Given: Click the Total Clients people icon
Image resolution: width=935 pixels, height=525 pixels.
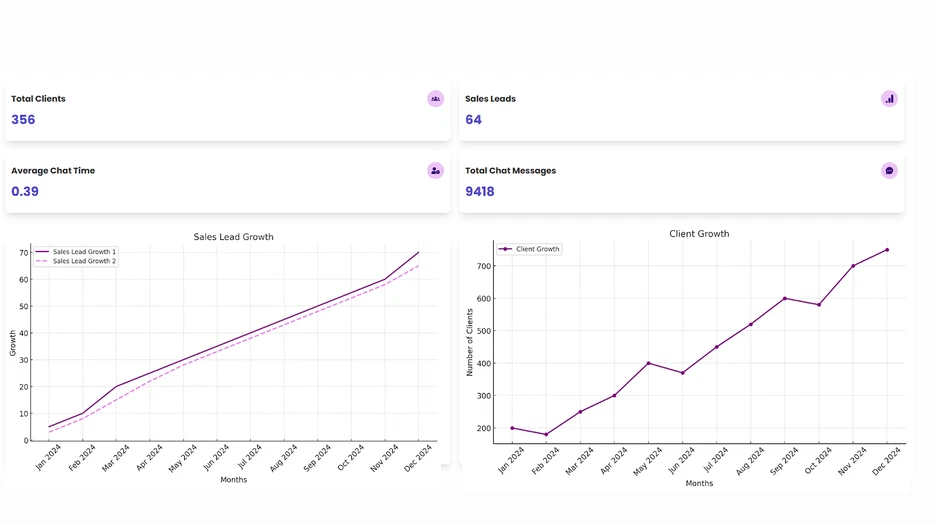Looking at the screenshot, I should tap(435, 99).
